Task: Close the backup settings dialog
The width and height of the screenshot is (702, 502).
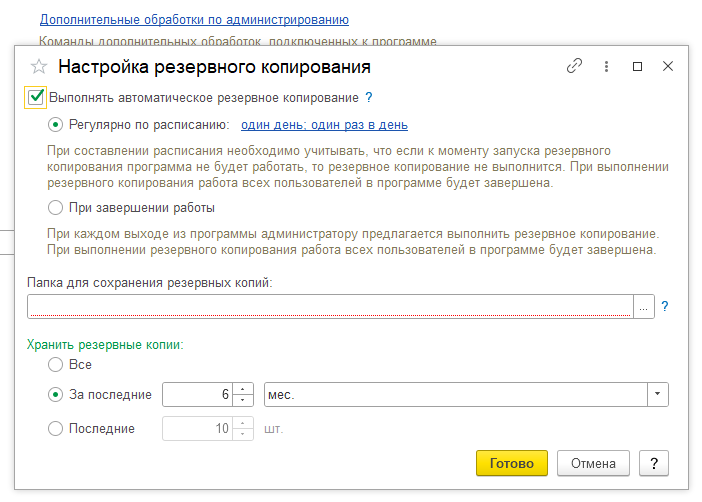Action: coord(668,67)
